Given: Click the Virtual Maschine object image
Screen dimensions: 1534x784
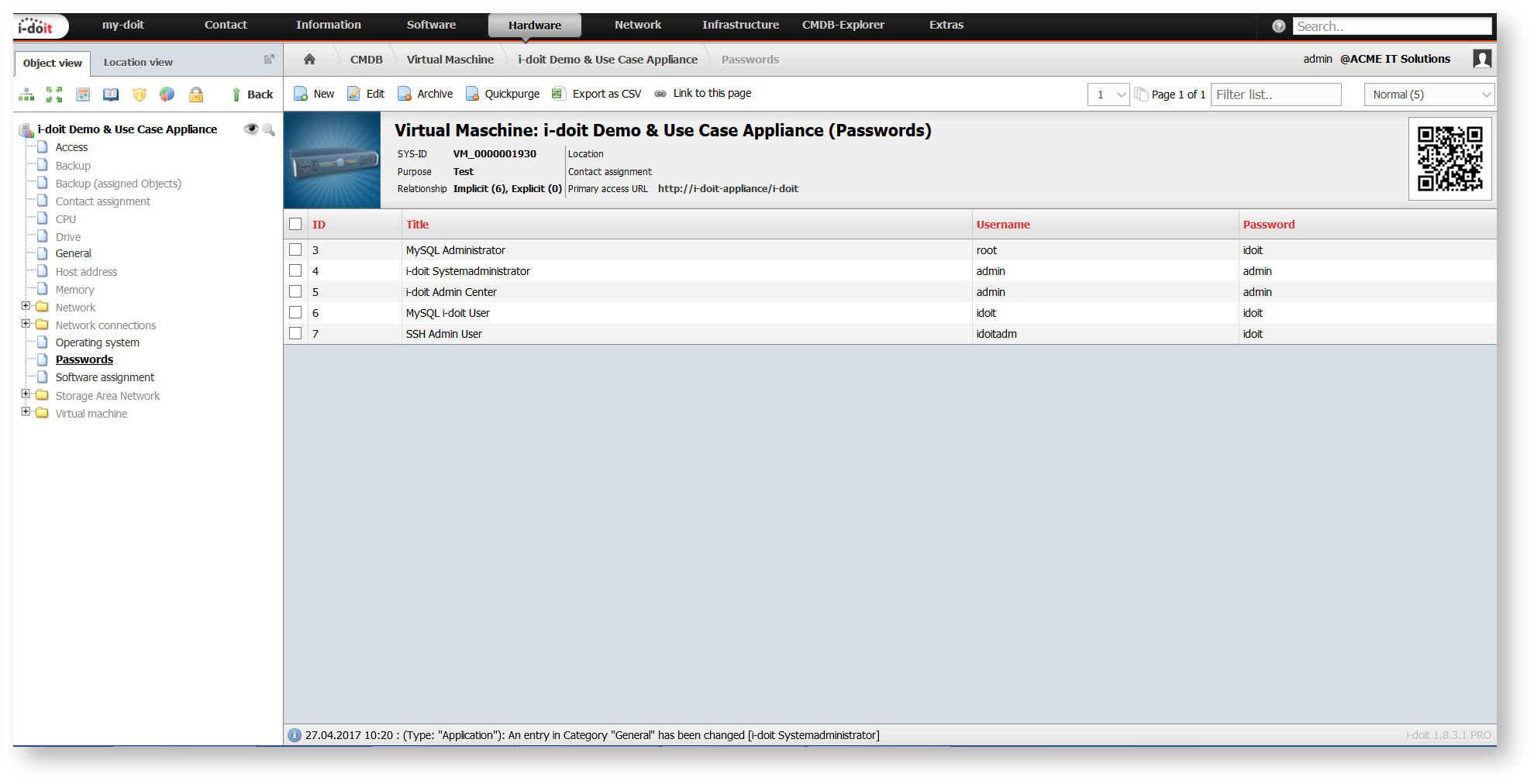Looking at the screenshot, I should pos(333,160).
